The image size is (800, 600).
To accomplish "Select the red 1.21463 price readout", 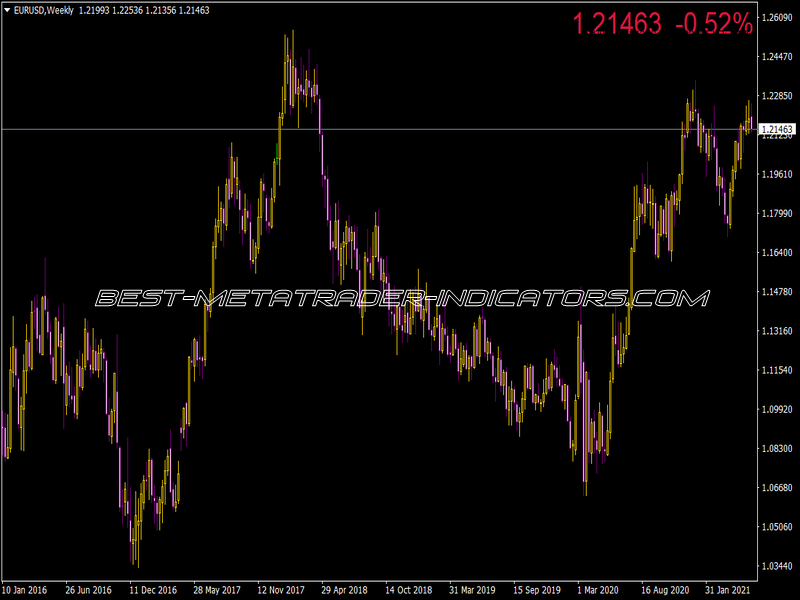I will click(x=617, y=23).
